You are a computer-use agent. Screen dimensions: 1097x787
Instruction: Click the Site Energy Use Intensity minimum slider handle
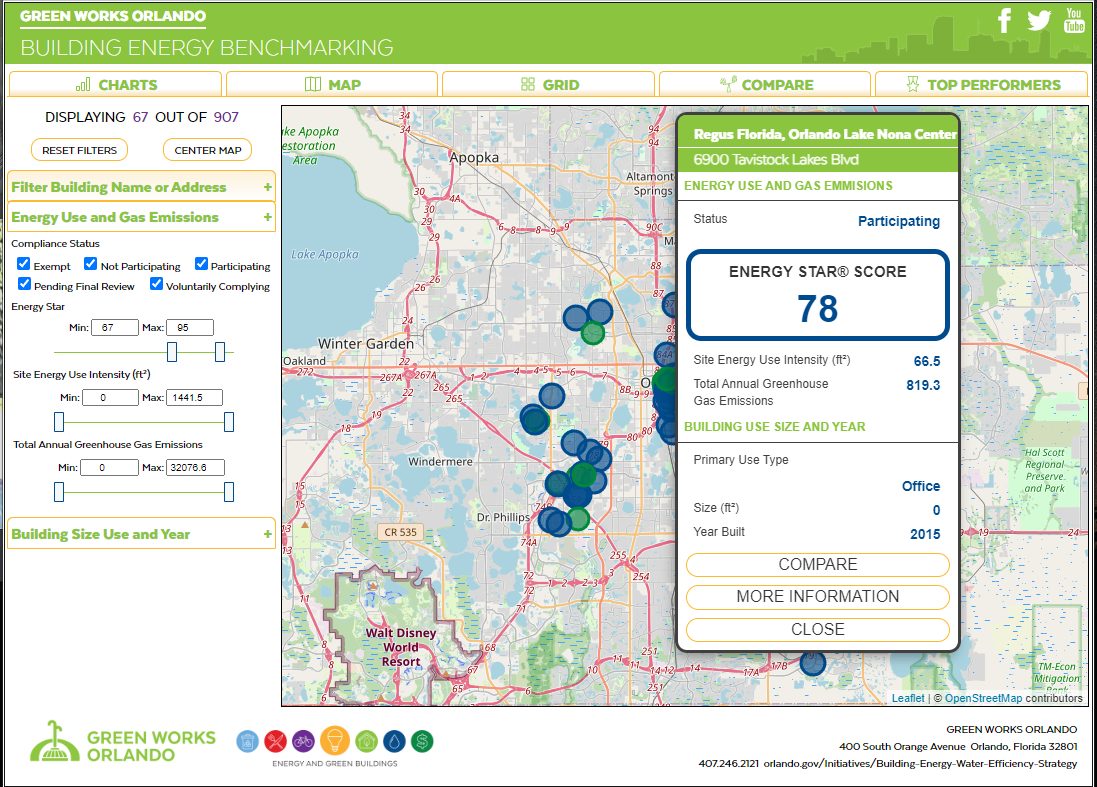click(x=59, y=422)
